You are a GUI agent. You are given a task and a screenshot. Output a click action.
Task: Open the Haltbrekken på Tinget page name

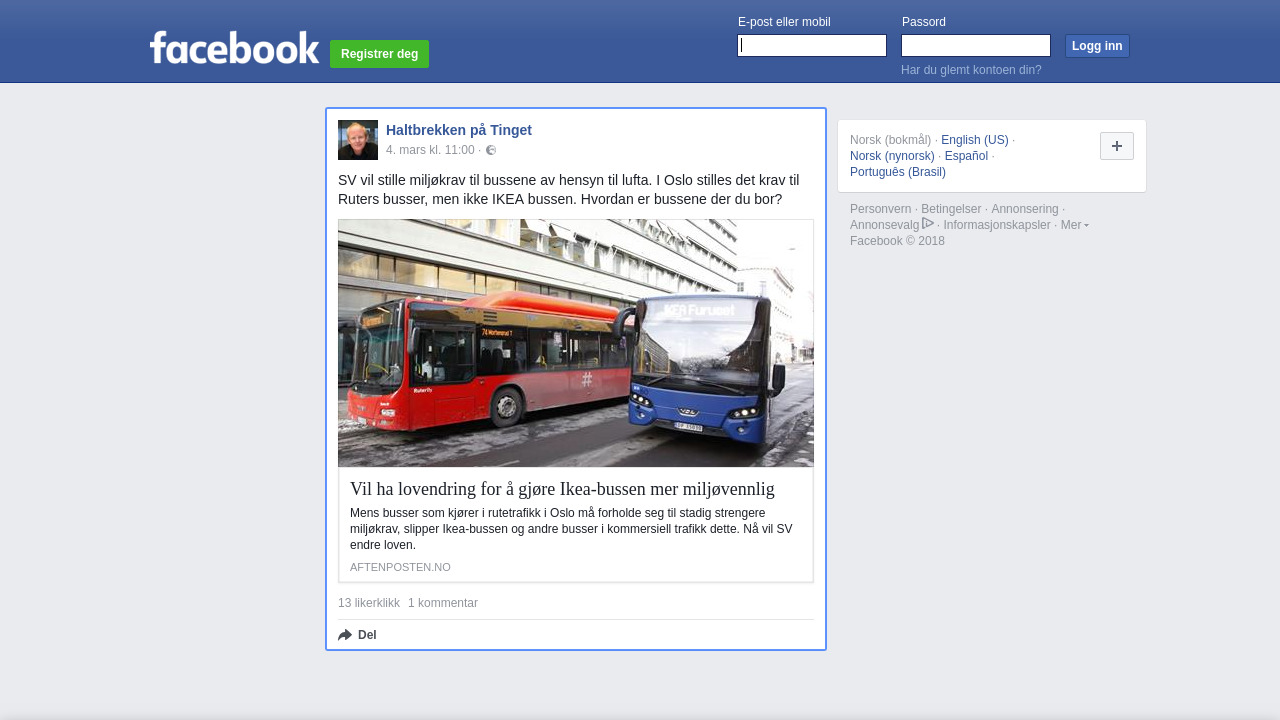click(x=459, y=130)
